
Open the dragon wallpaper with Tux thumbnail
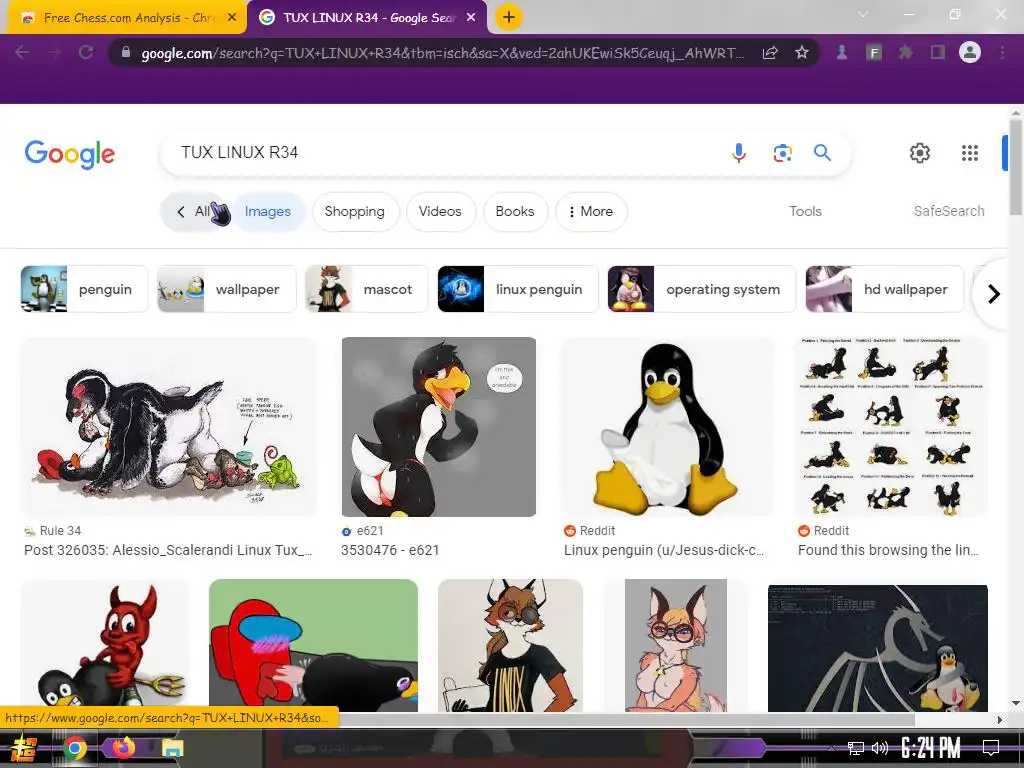pos(878,648)
